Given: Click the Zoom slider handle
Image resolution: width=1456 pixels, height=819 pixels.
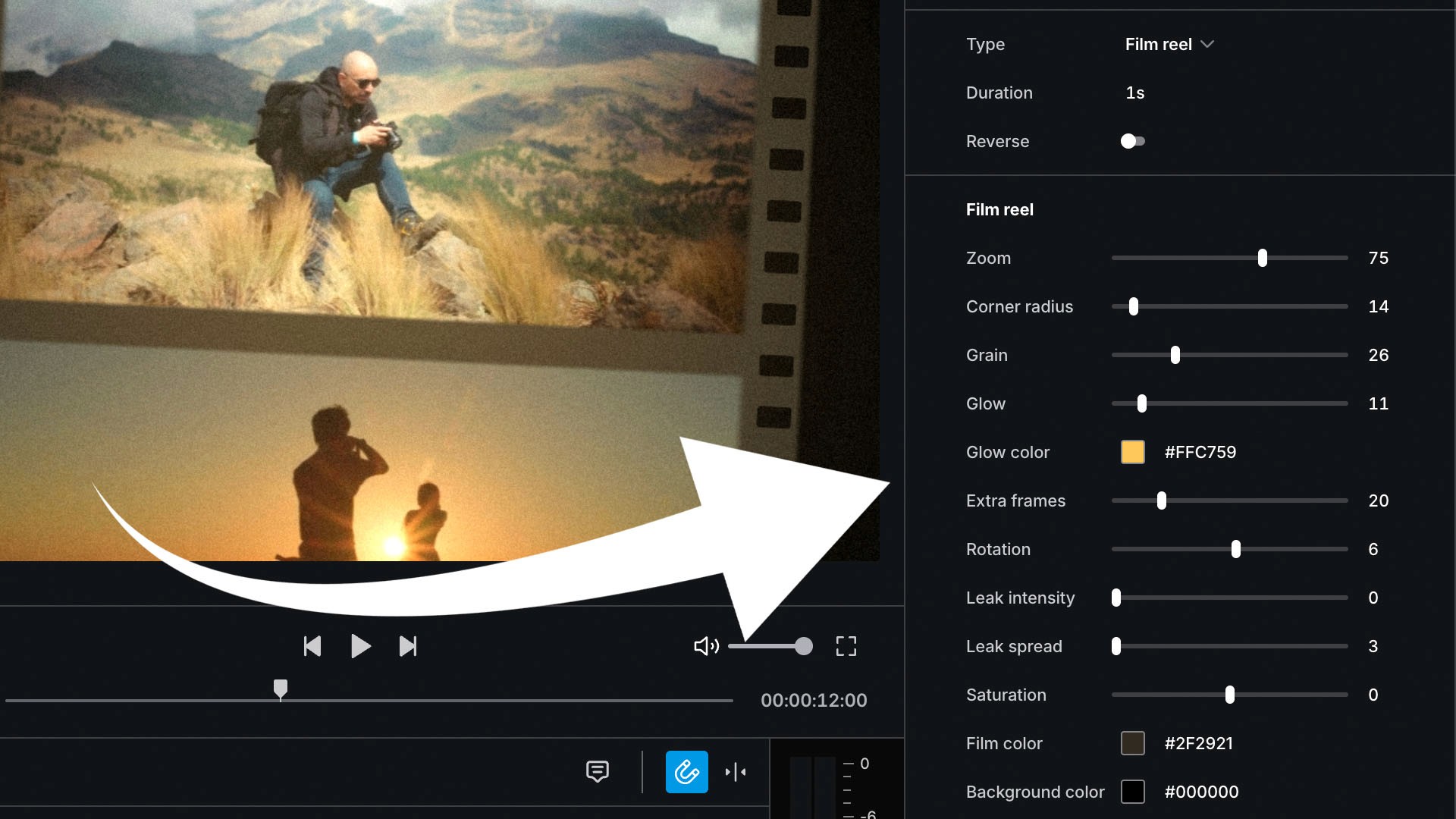Looking at the screenshot, I should (x=1262, y=258).
